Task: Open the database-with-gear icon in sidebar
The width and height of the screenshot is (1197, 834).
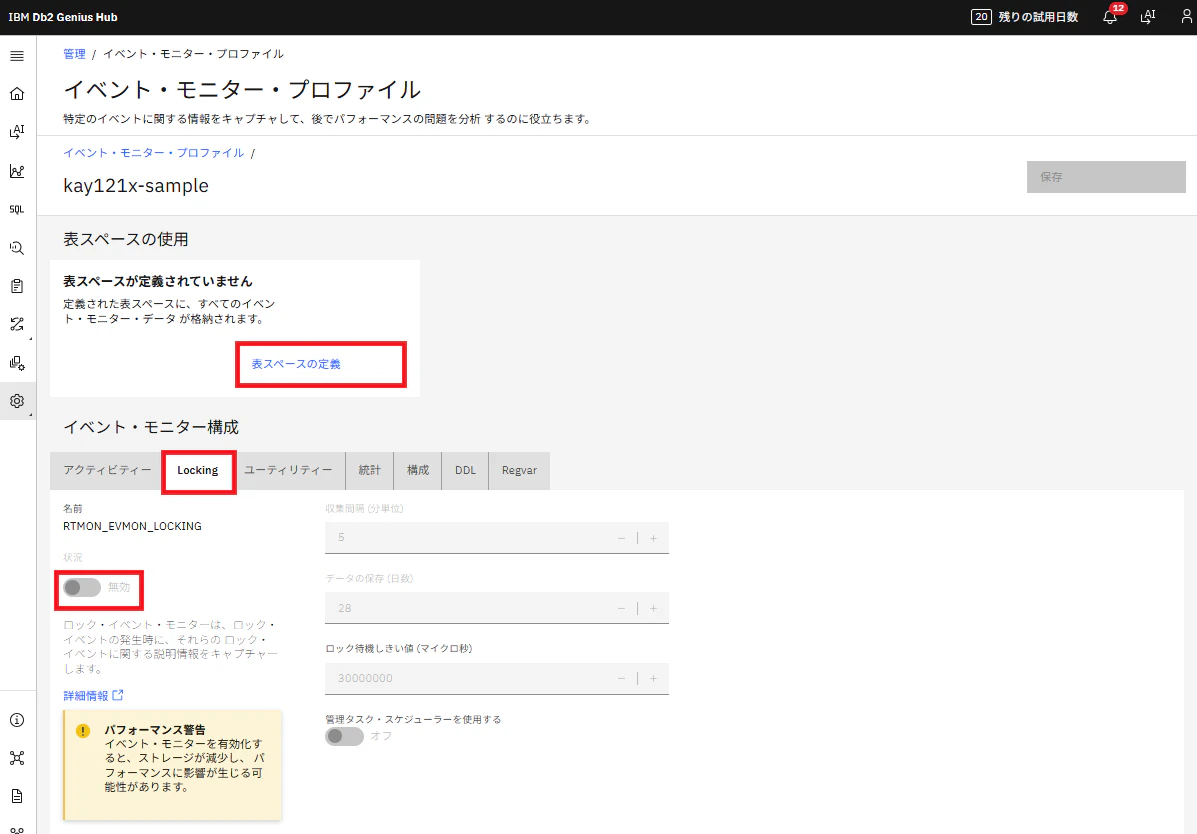Action: click(x=17, y=363)
